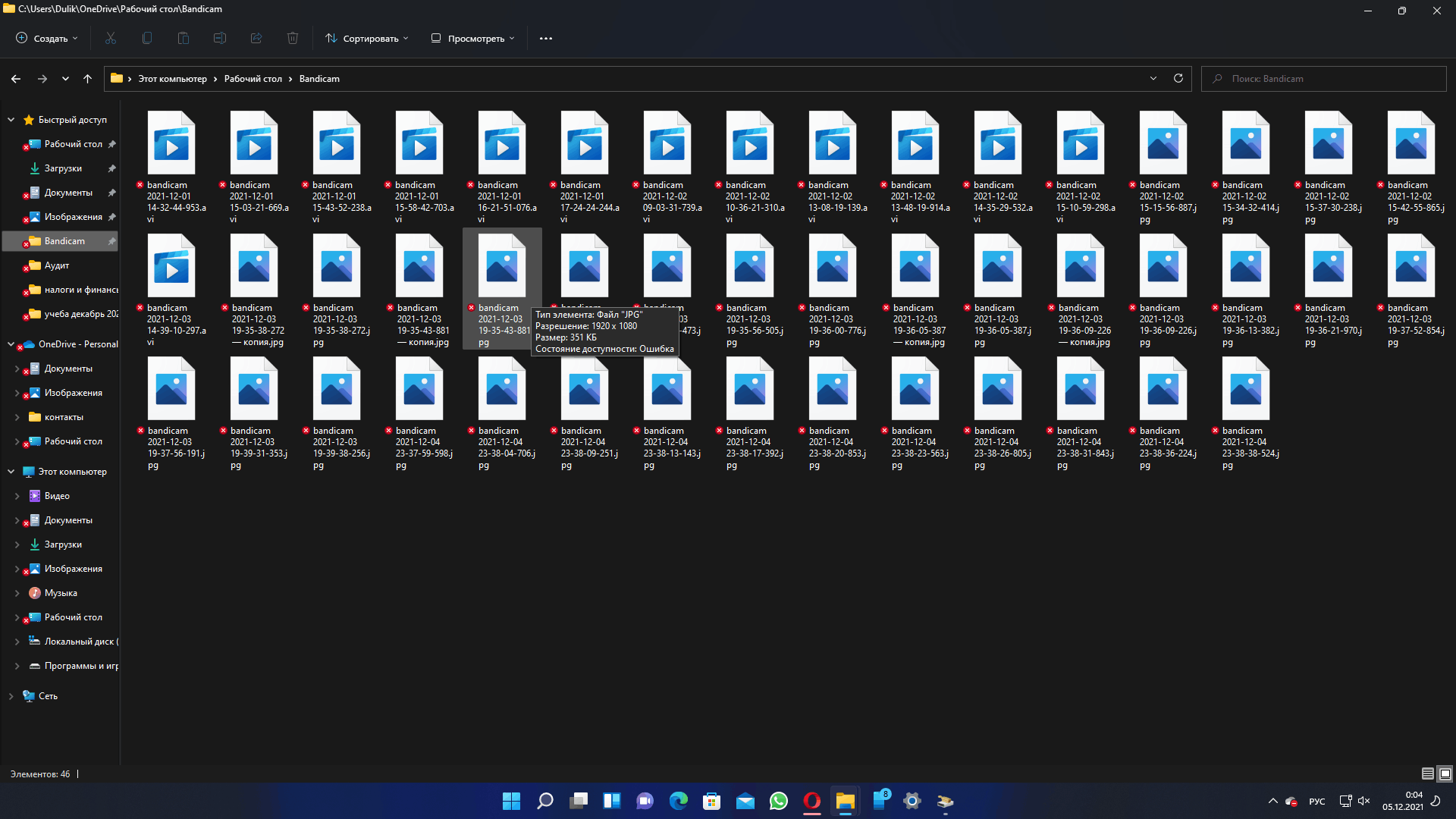Open clock showing 0:04 05.12.2021

pyautogui.click(x=1403, y=801)
